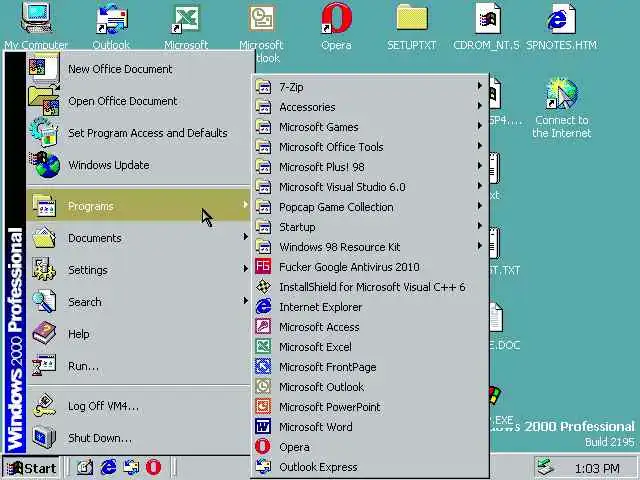Click the Microsoft Word label in Programs
The image size is (640, 480).
click(316, 427)
